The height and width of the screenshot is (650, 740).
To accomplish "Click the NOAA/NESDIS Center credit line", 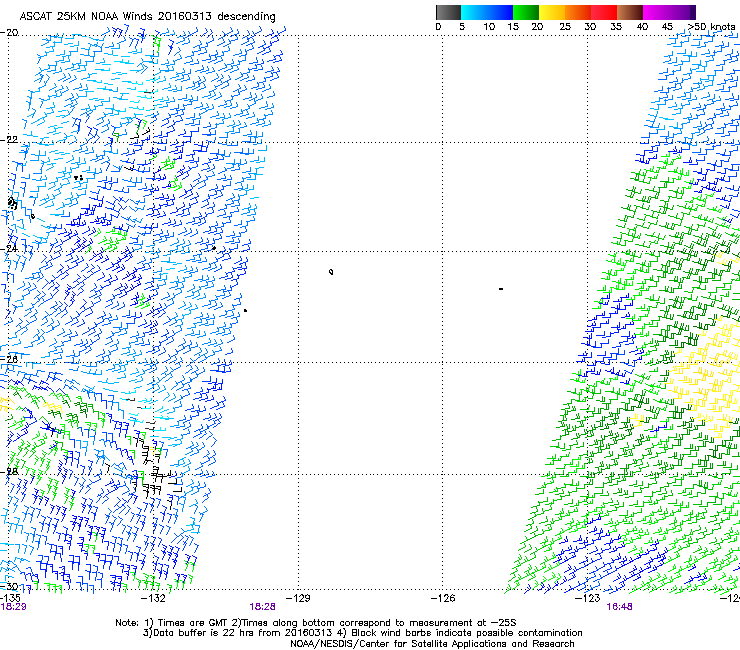I will point(432,644).
